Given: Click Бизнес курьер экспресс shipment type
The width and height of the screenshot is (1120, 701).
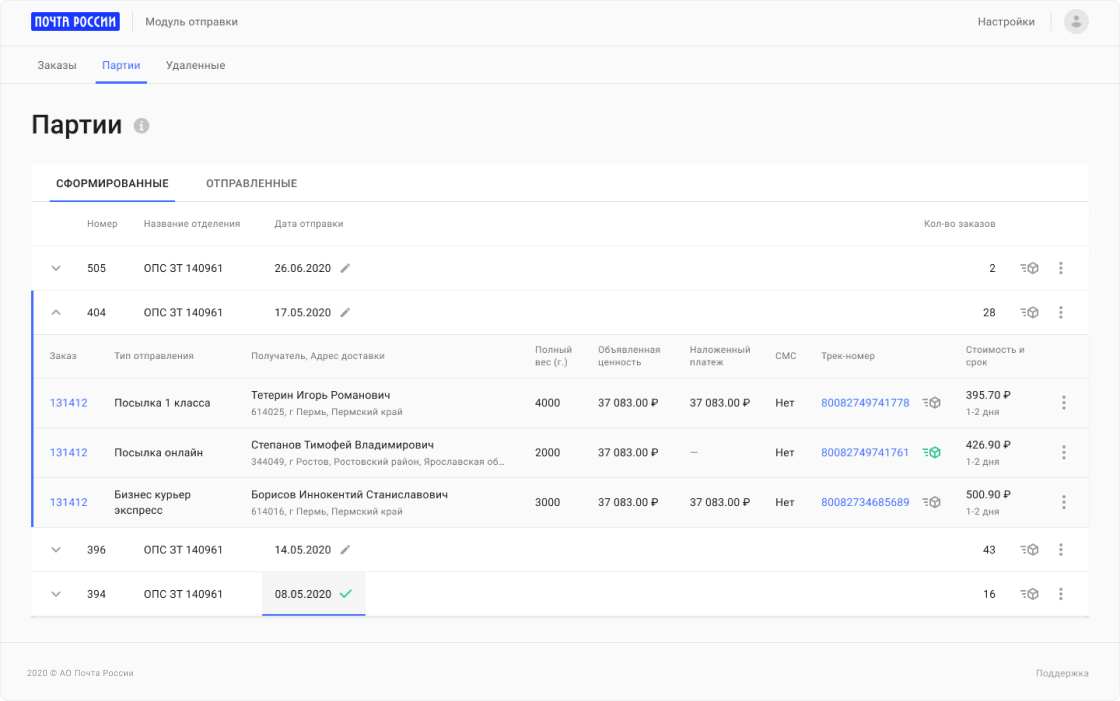Looking at the screenshot, I should pyautogui.click(x=152, y=502).
